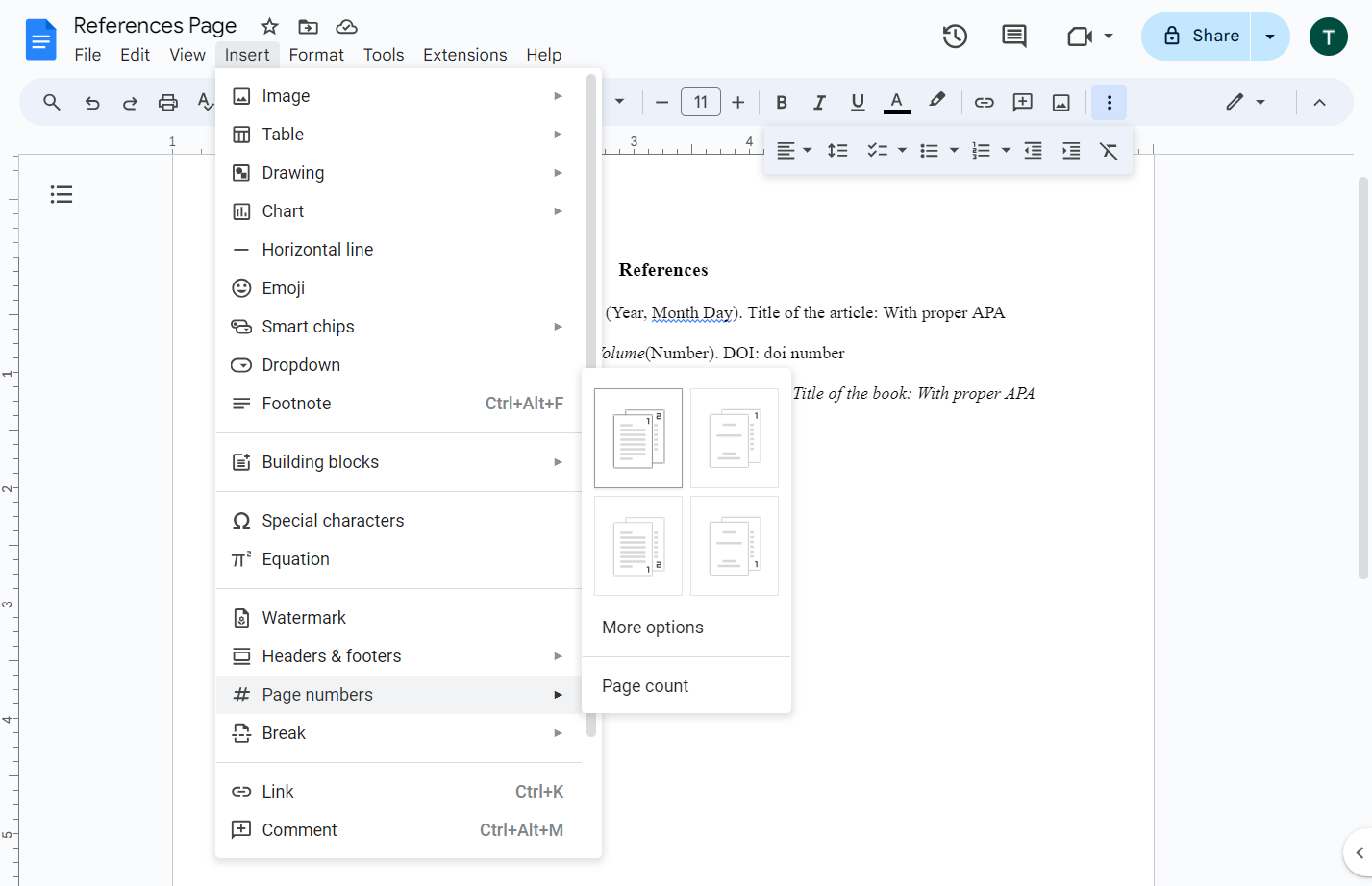Viewport: 1372px width, 886px height.
Task: Choose Footnote from the Insert menu
Action: (x=397, y=404)
